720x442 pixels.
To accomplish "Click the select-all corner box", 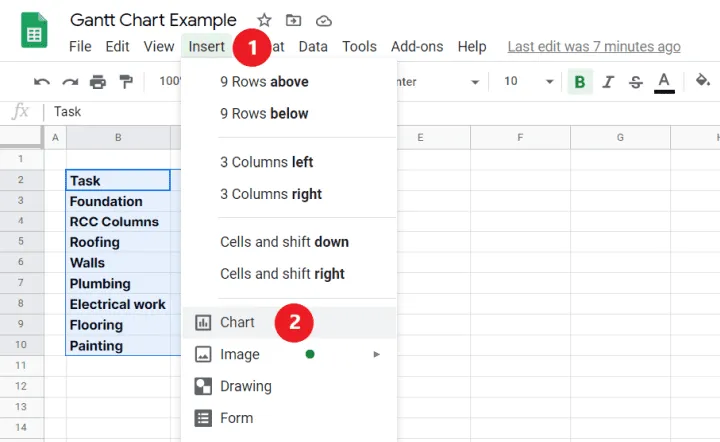I will [x=21, y=137].
